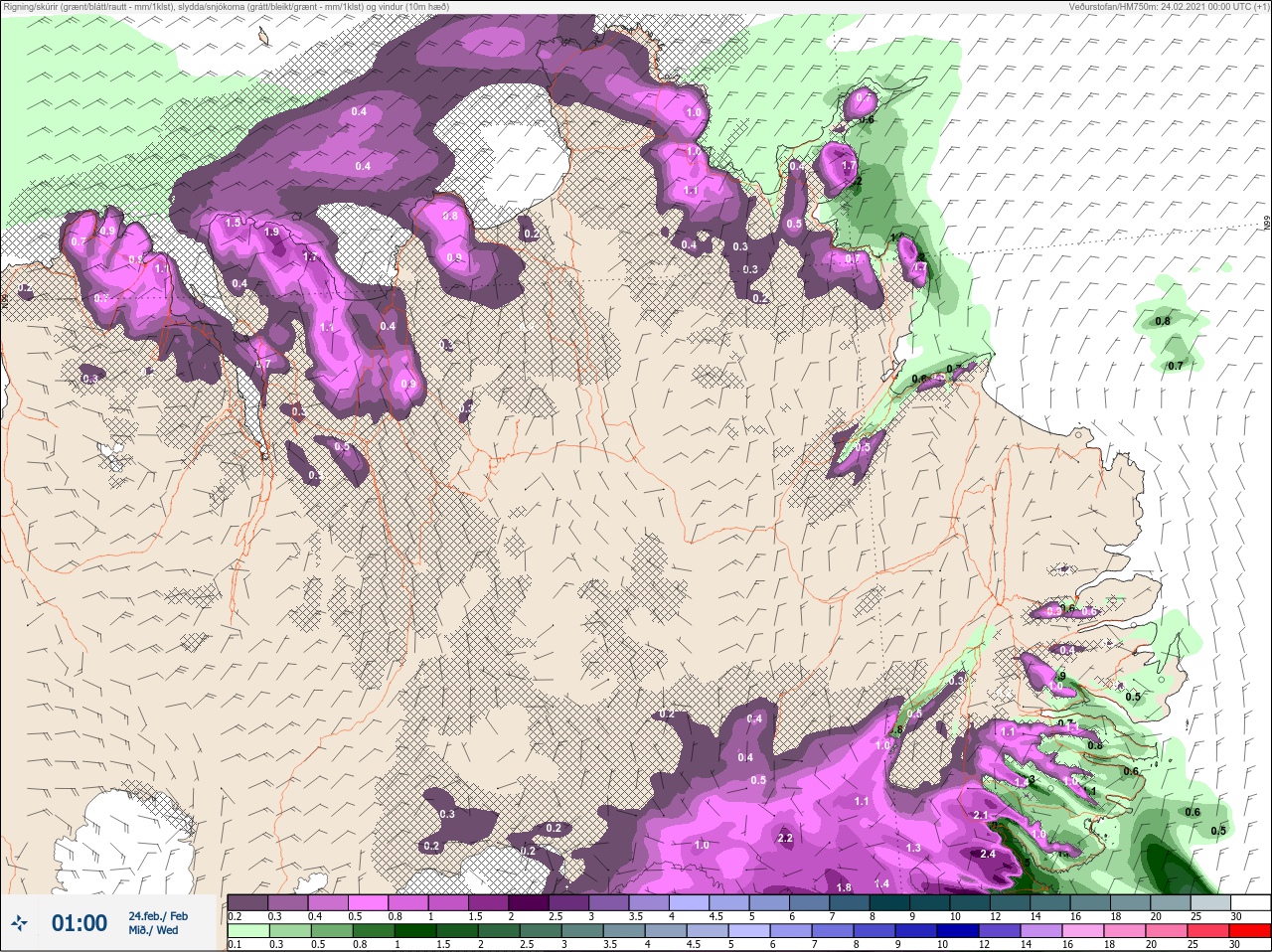Click the 1.4 value near the bottom map edge
This screenshot has width=1272, height=952.
coord(881,883)
